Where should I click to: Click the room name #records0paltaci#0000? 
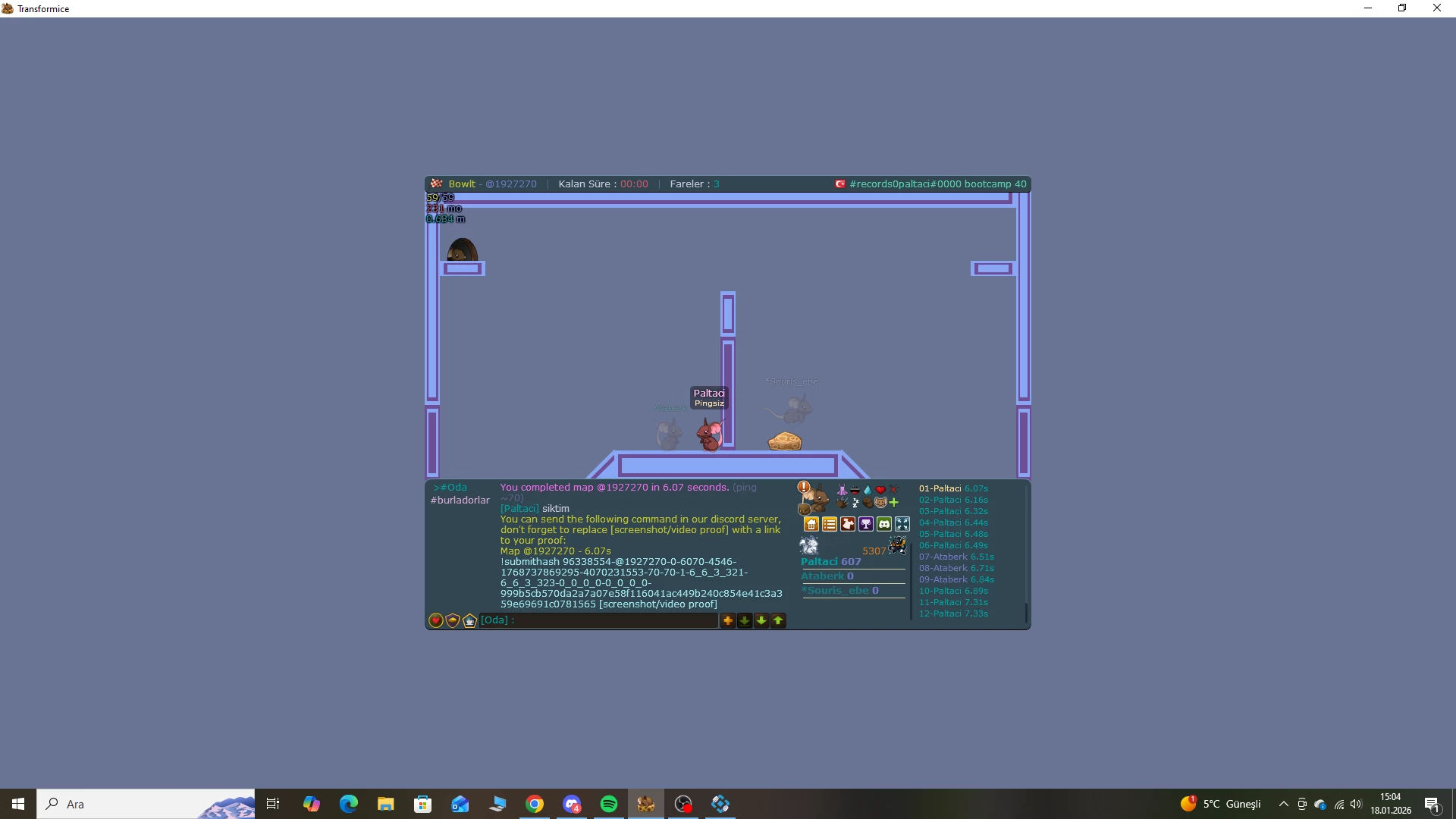905,184
